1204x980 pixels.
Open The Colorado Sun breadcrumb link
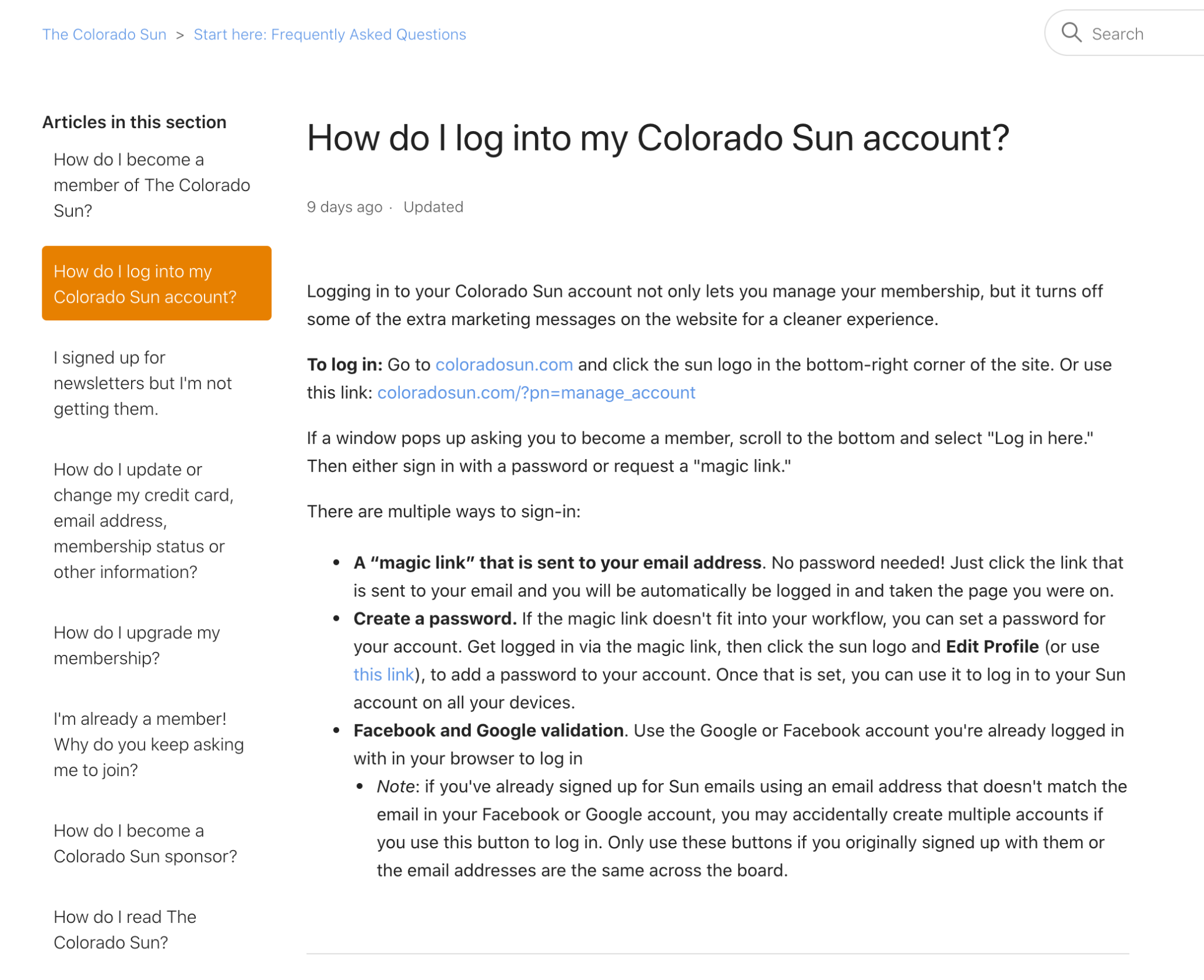[104, 35]
